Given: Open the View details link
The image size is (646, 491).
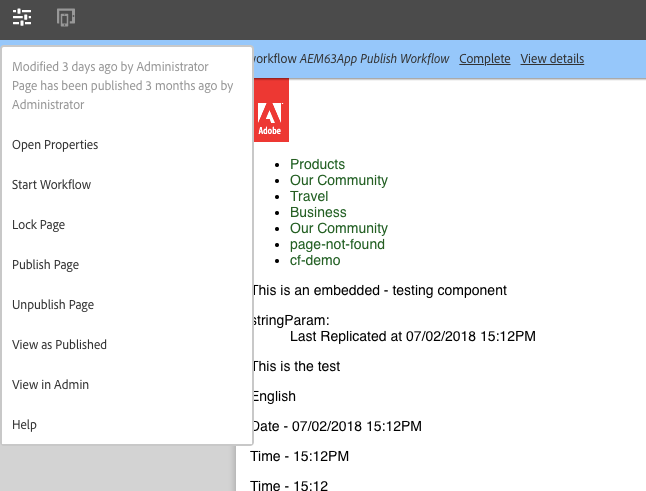Looking at the screenshot, I should 552,59.
